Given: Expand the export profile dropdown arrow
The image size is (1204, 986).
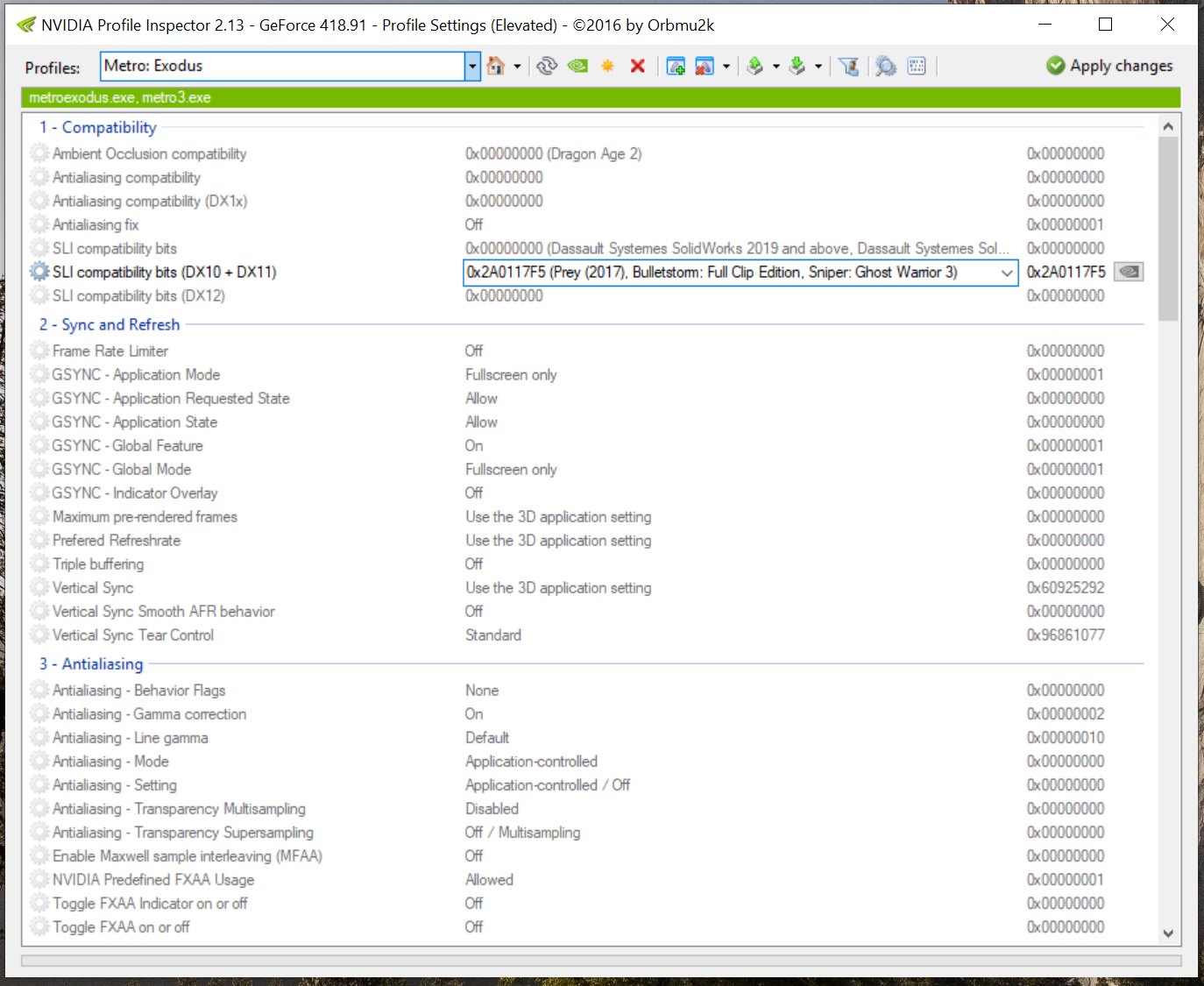Looking at the screenshot, I should (x=776, y=67).
